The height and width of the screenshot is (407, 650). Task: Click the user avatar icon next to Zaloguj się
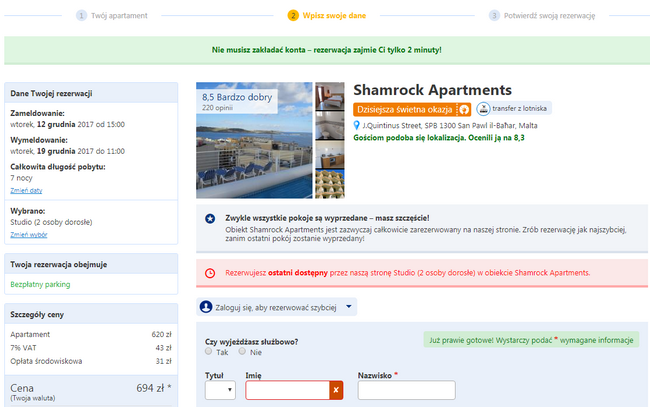(206, 307)
